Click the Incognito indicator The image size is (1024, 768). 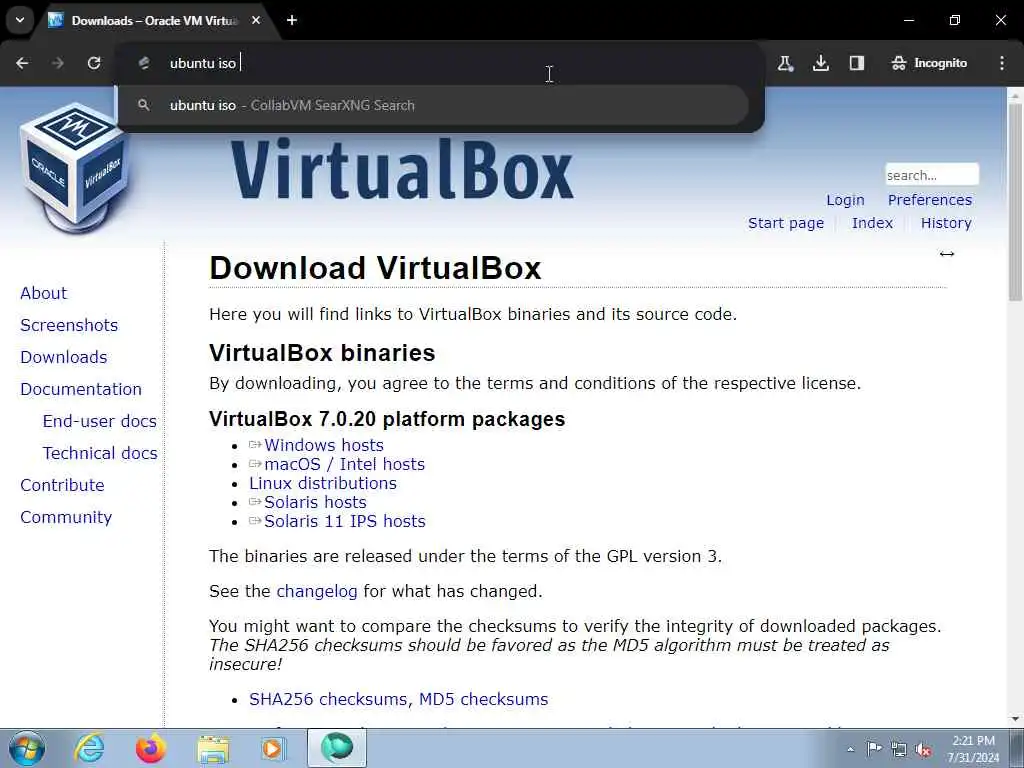(x=929, y=63)
